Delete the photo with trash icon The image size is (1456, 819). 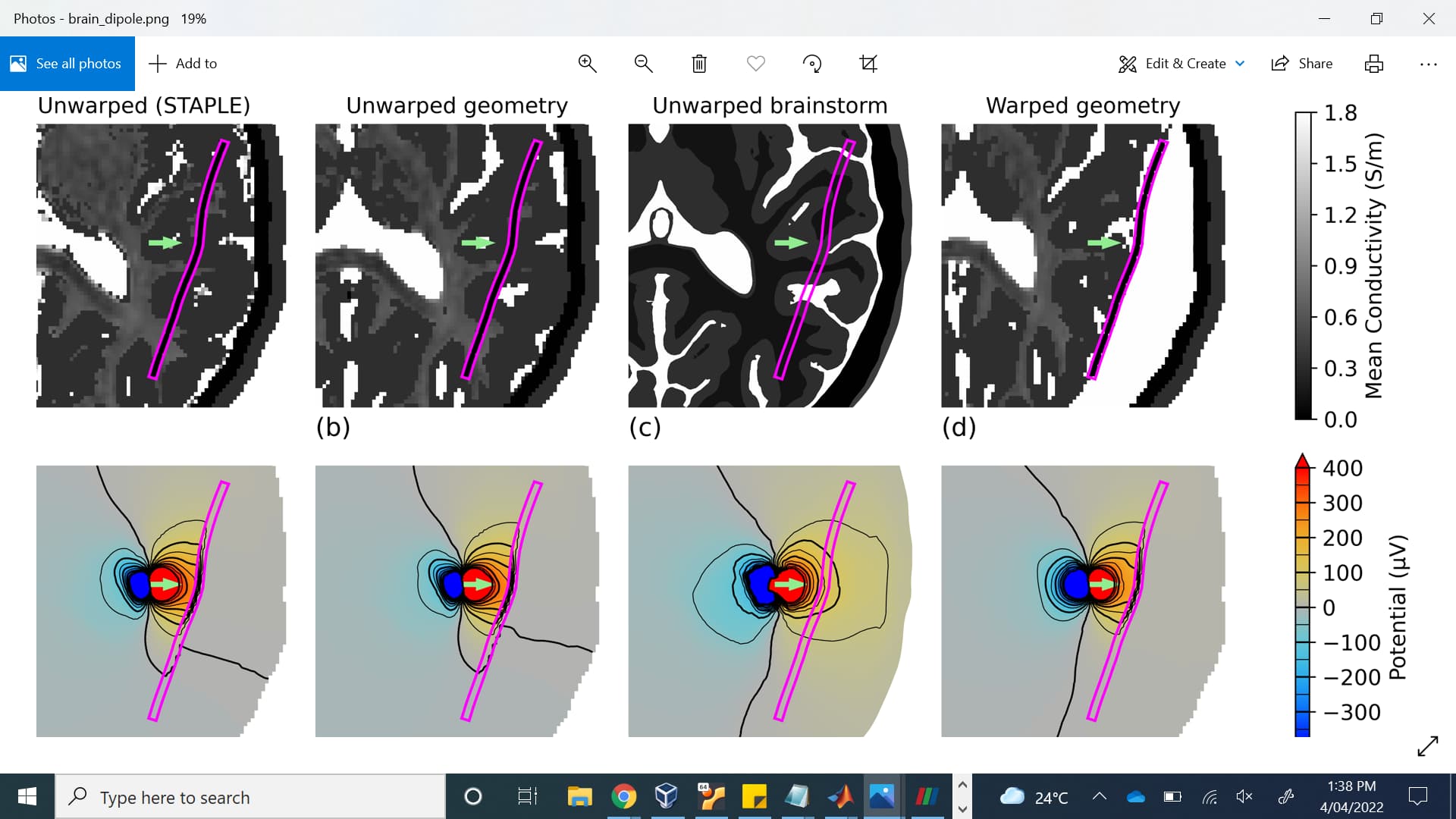(699, 64)
